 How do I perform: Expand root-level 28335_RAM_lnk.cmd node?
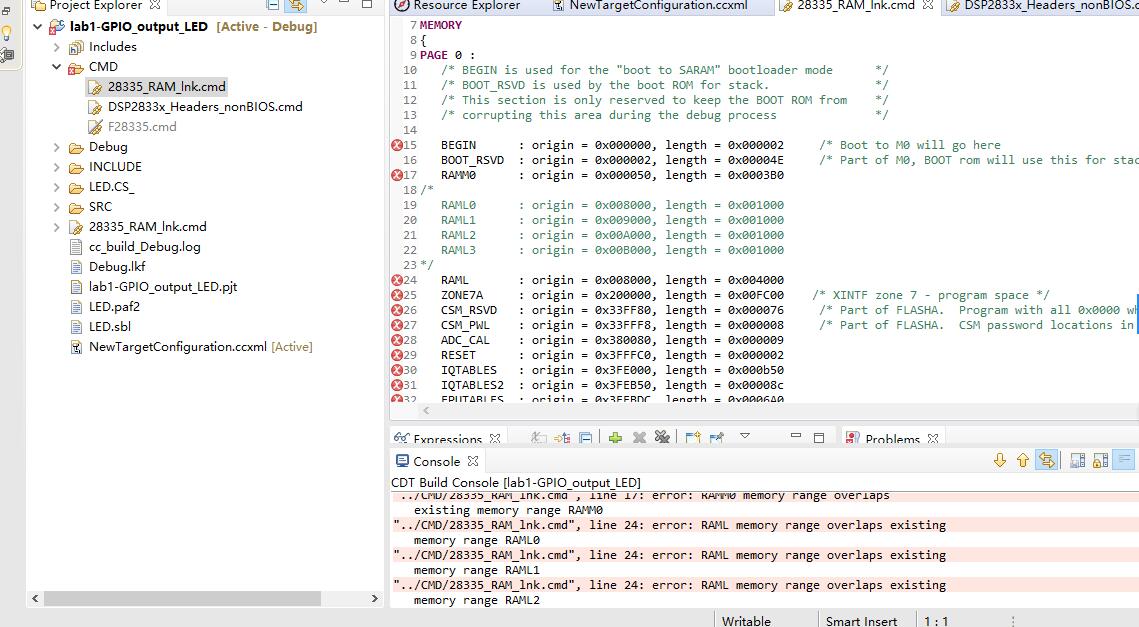click(57, 227)
